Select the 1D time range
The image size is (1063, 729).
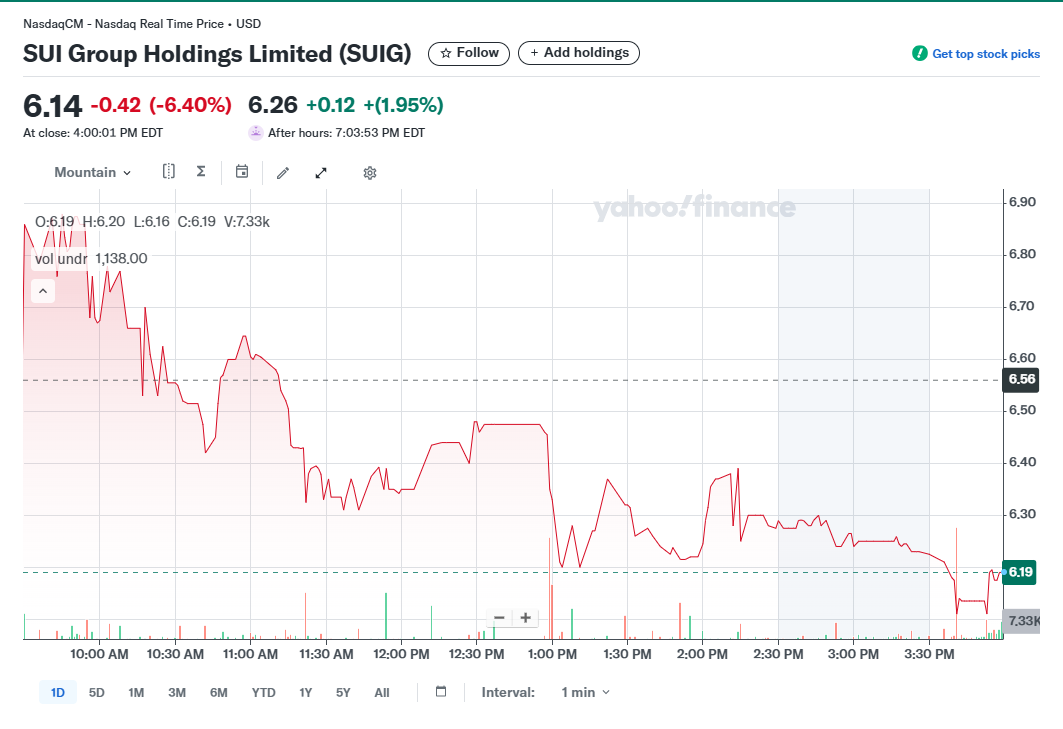[58, 692]
